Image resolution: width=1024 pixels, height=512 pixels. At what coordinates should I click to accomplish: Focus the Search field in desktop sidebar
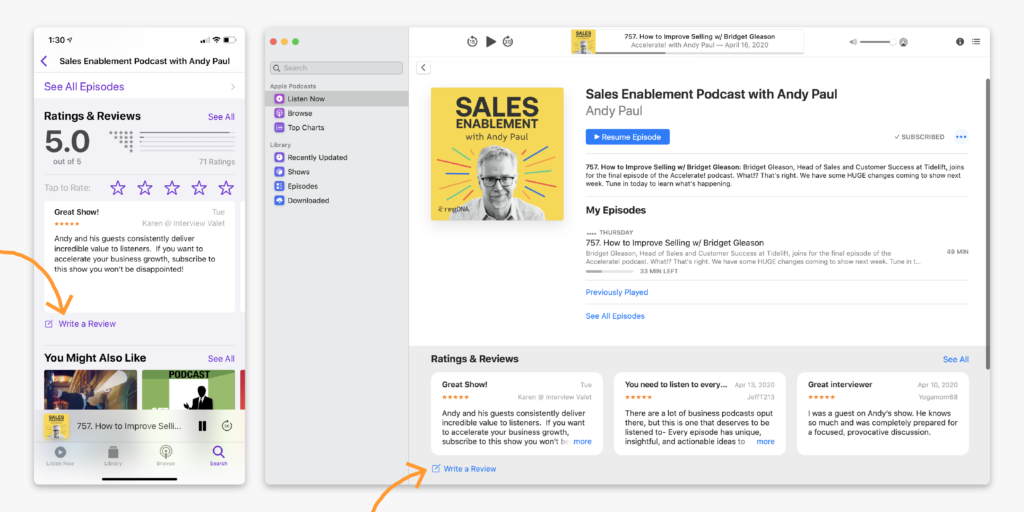click(x=336, y=68)
